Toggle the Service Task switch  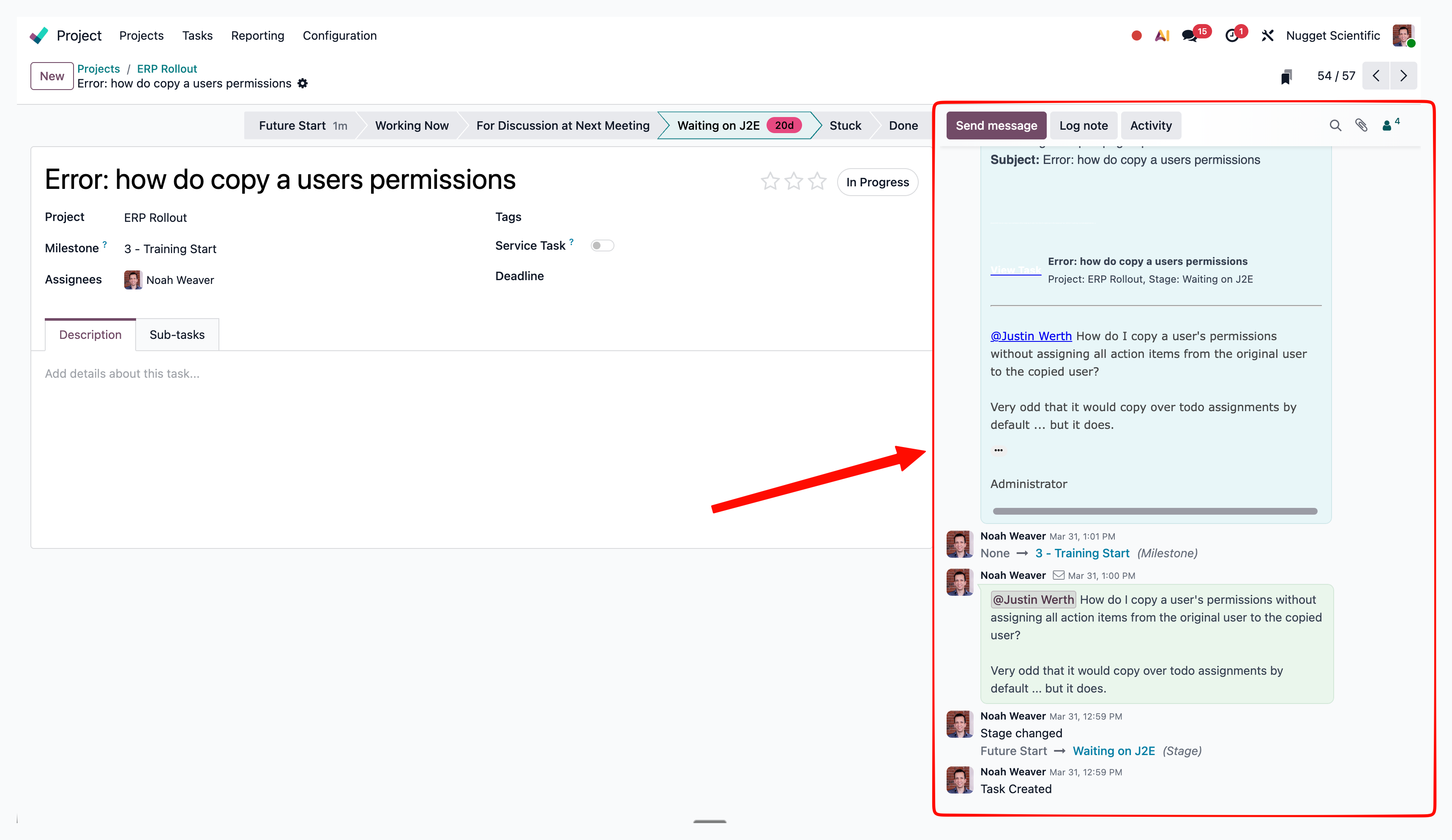[602, 246]
